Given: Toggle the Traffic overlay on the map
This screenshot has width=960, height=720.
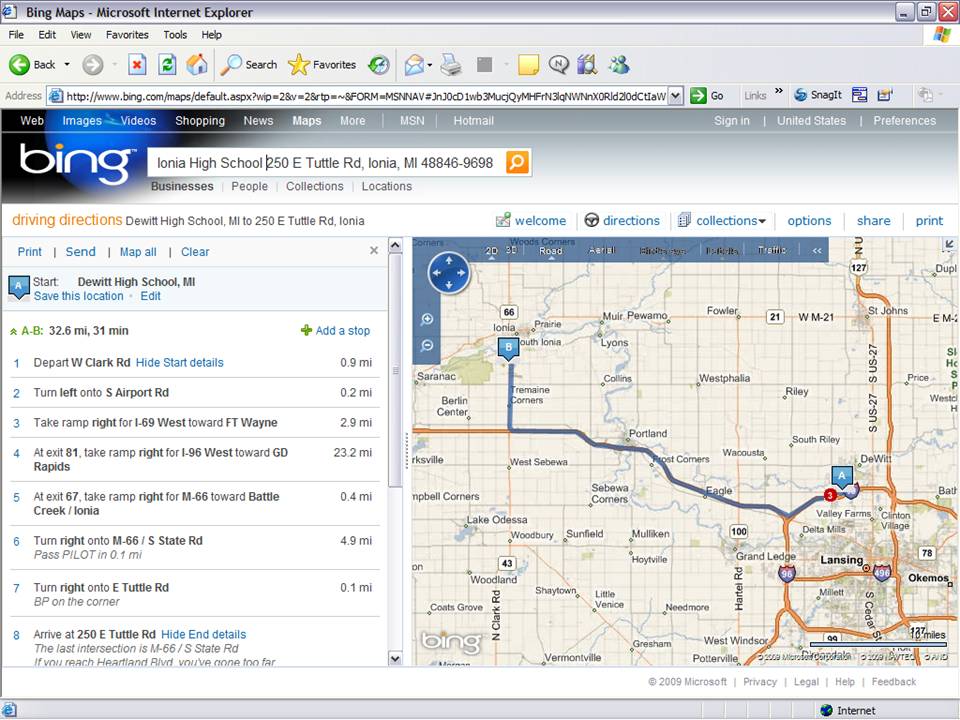Looking at the screenshot, I should (x=771, y=250).
